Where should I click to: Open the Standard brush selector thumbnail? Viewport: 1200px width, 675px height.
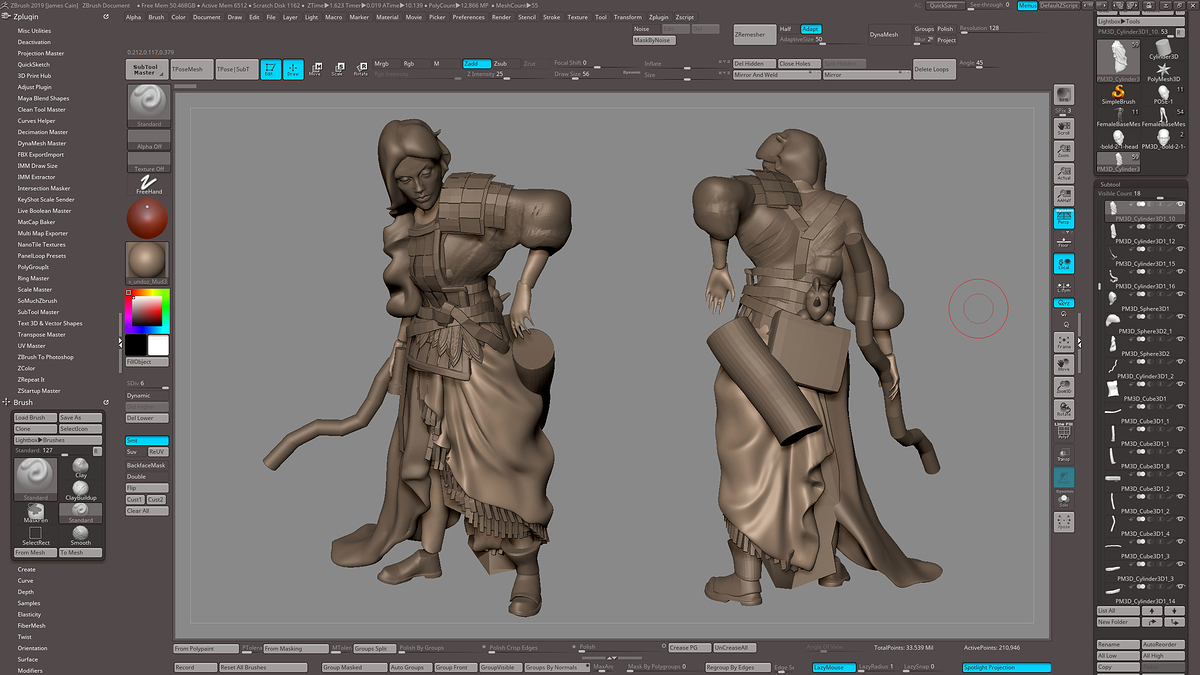point(148,105)
